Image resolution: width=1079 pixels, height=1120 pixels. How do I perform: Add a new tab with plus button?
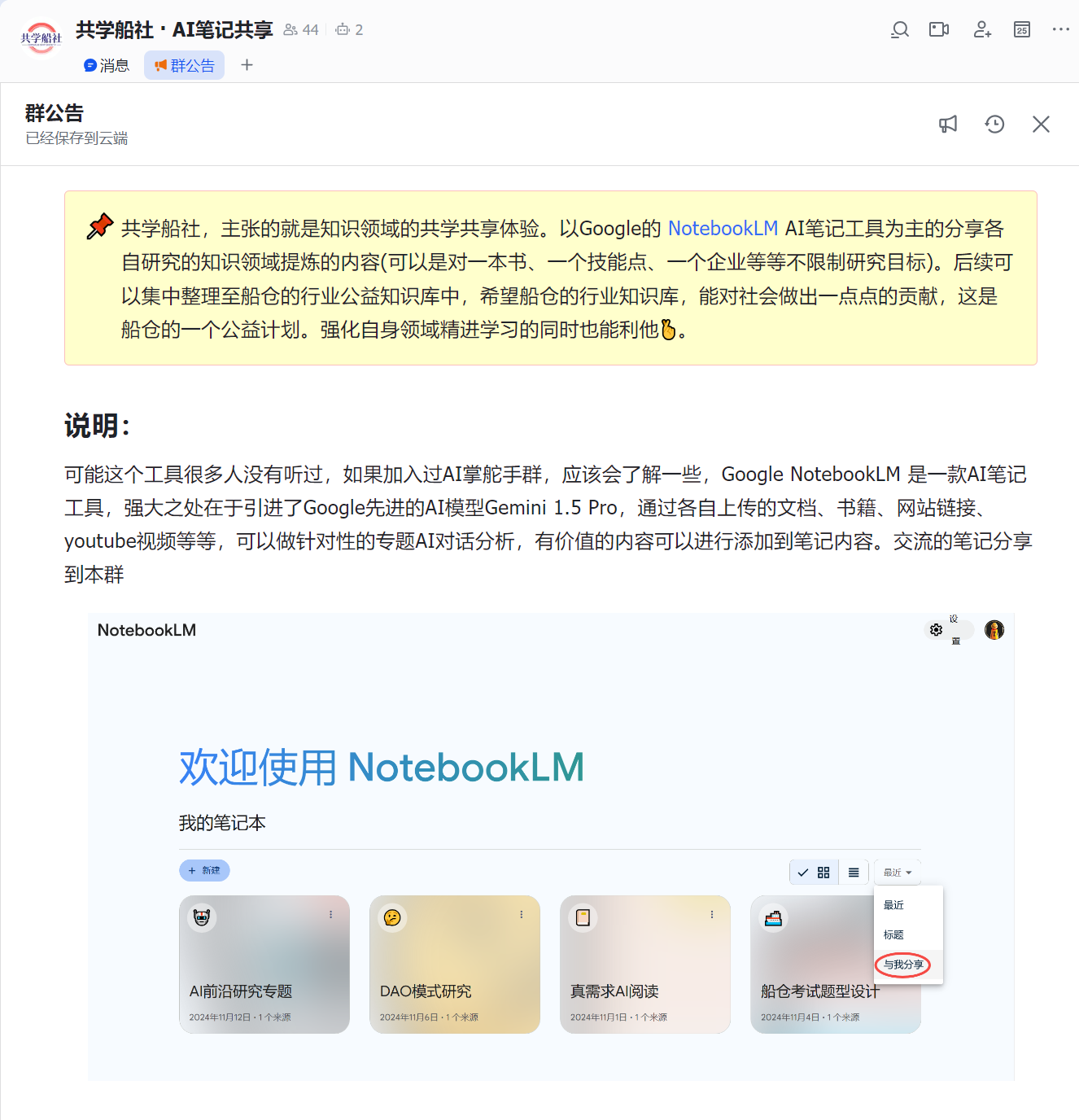point(247,65)
